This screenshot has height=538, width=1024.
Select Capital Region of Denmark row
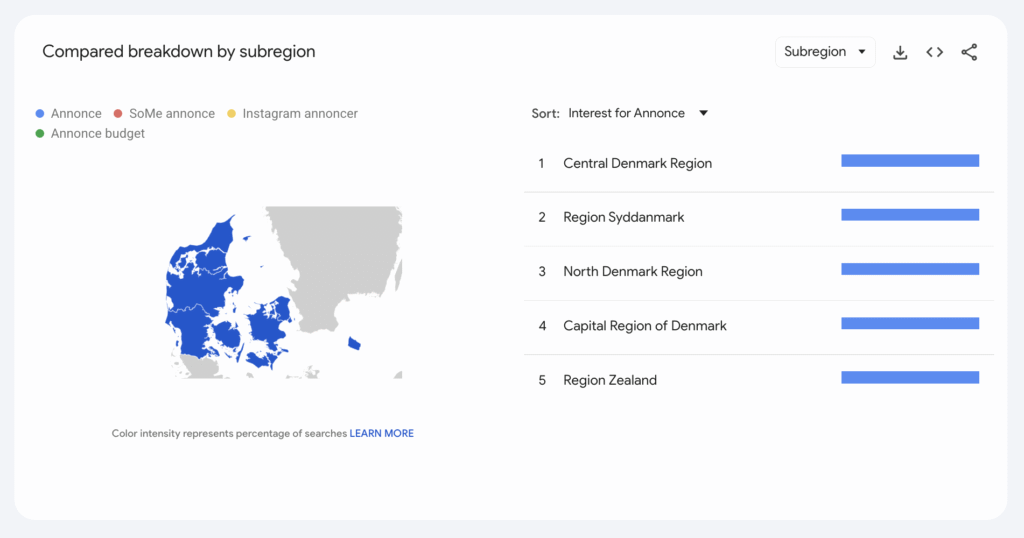[x=759, y=326]
